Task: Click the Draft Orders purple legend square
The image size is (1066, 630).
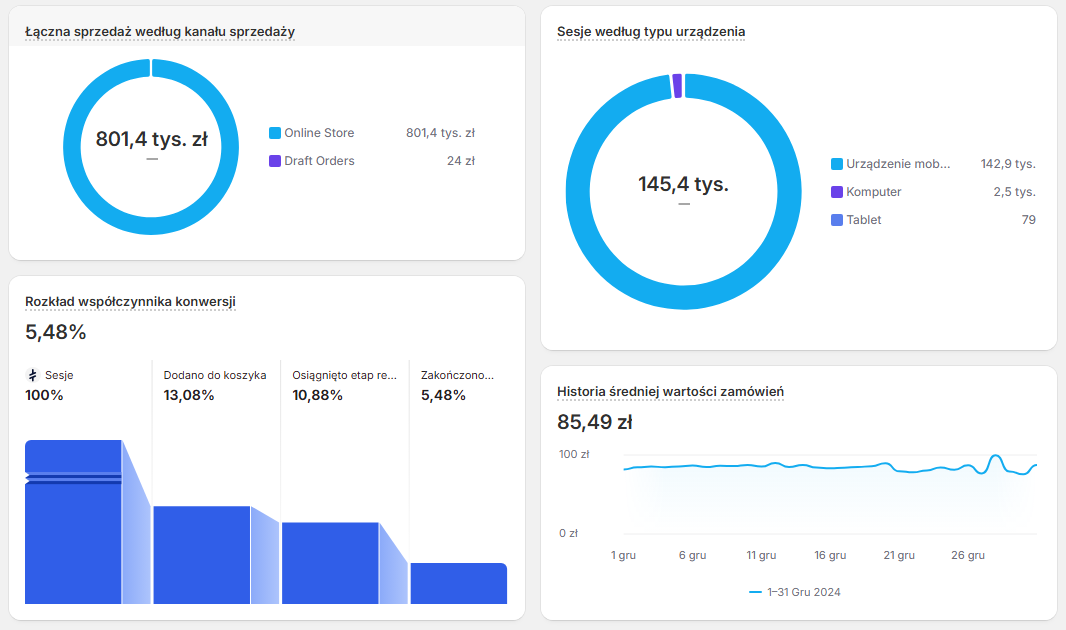Action: click(x=275, y=161)
